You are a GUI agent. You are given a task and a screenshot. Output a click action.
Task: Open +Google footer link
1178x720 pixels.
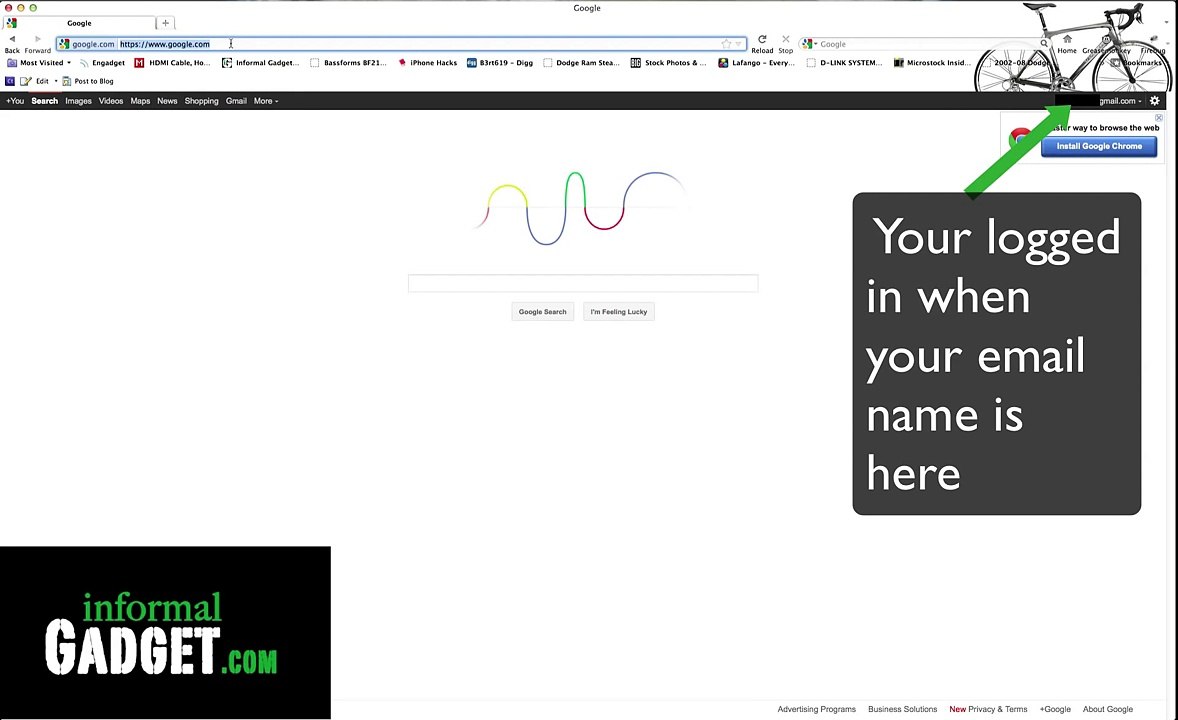point(1055,709)
